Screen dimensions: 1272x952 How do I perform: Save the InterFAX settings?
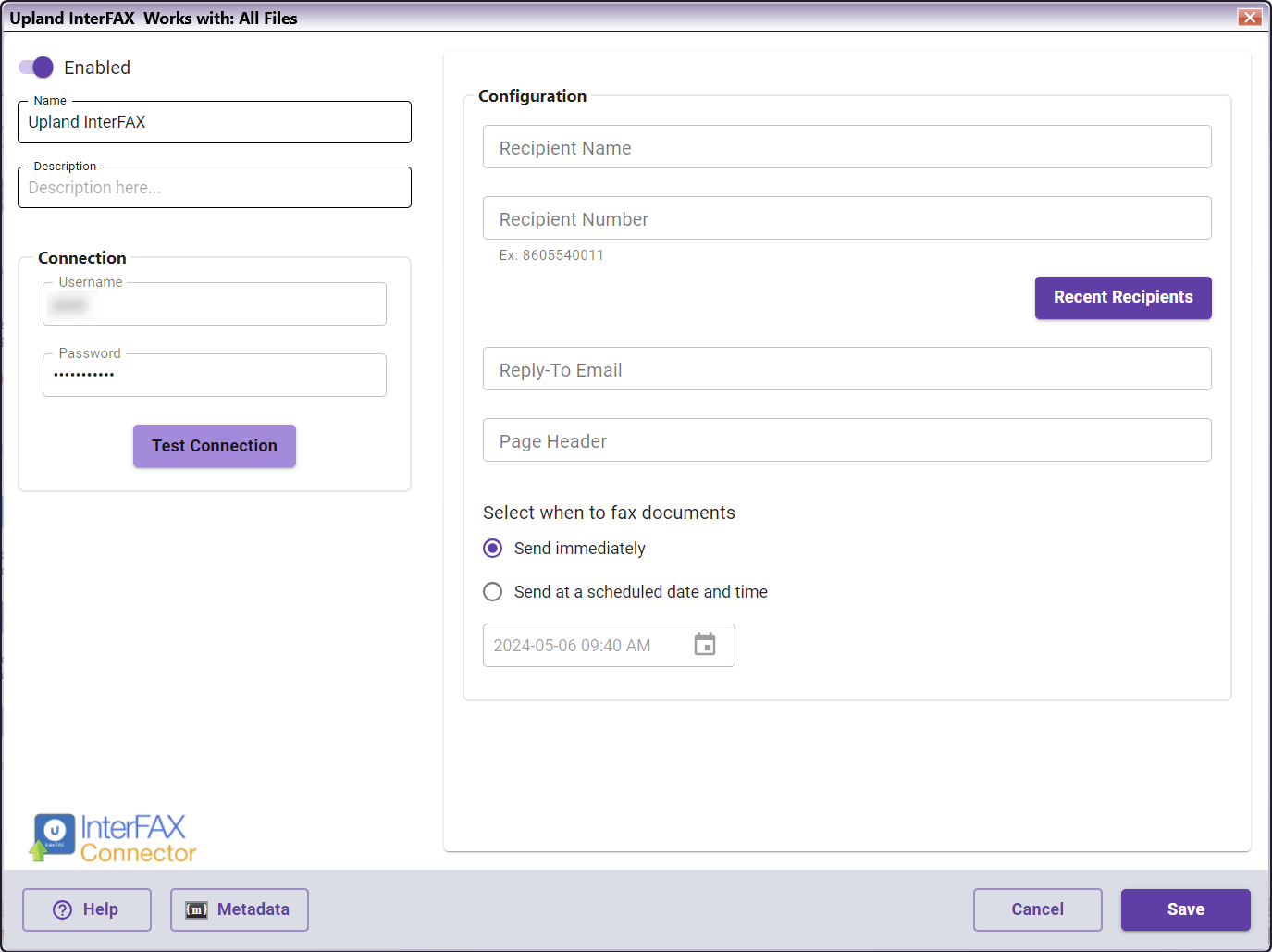1186,910
